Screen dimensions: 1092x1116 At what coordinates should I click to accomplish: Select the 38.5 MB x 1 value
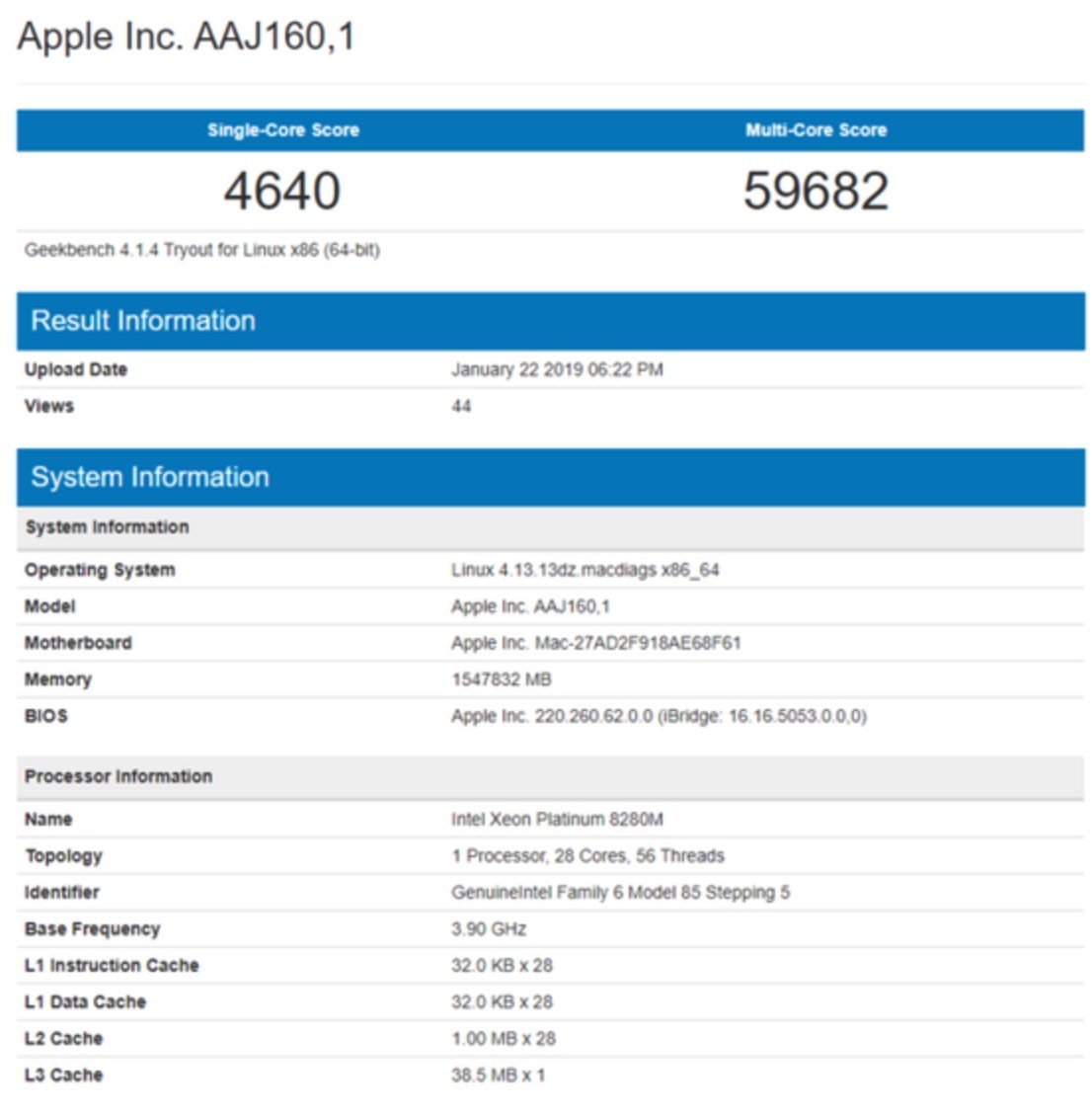tap(498, 1076)
